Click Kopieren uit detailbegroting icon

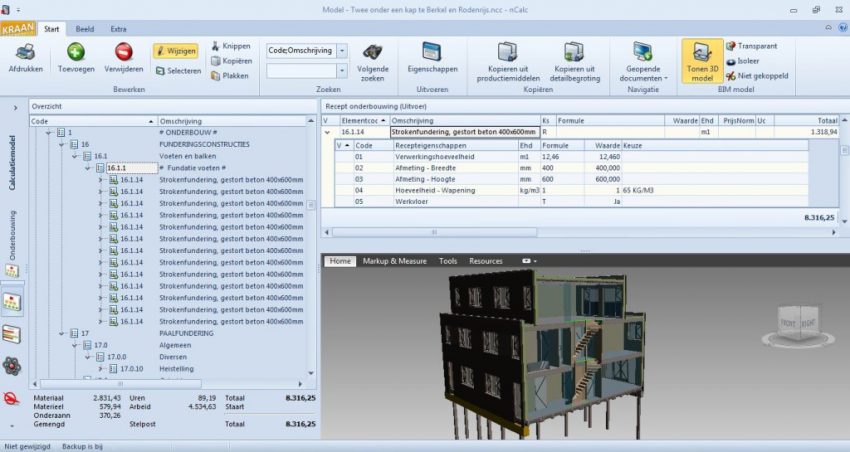tap(575, 52)
